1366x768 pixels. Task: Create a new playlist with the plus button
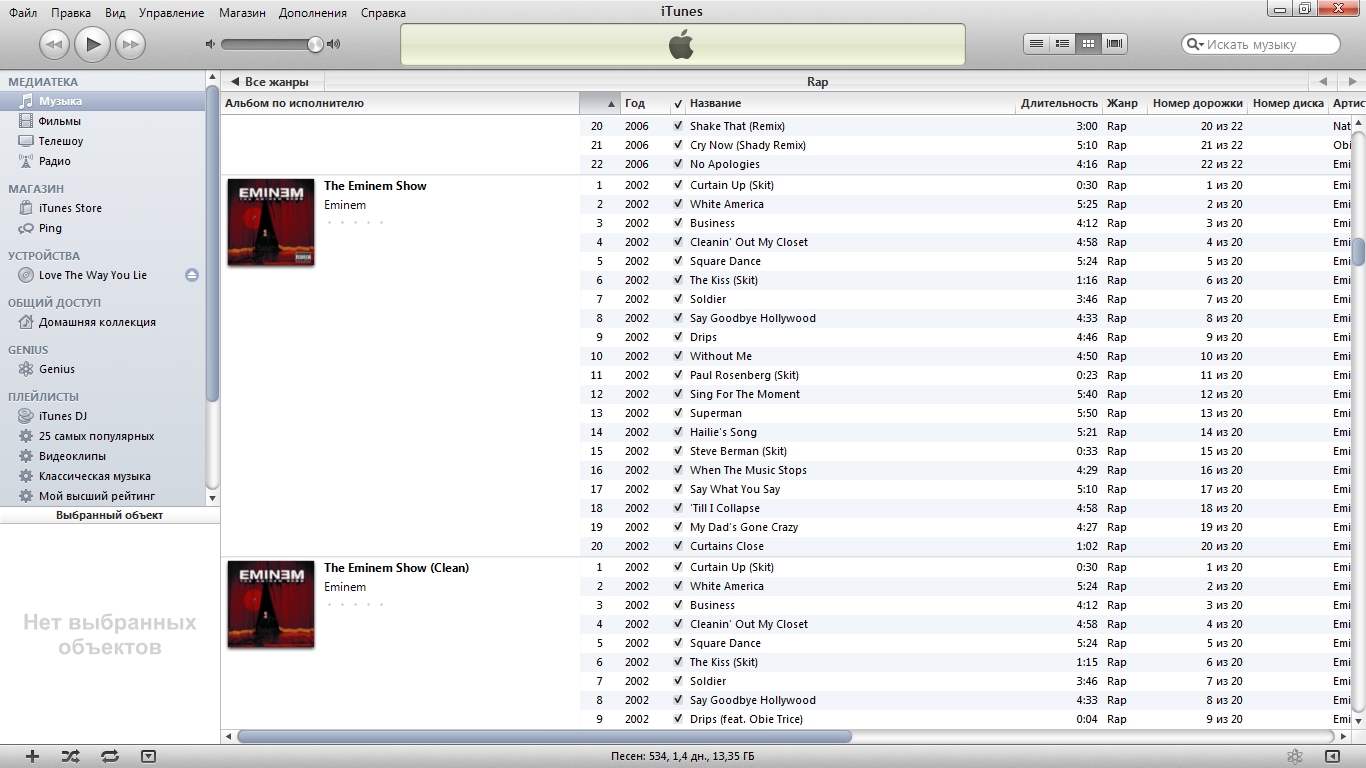(x=32, y=757)
